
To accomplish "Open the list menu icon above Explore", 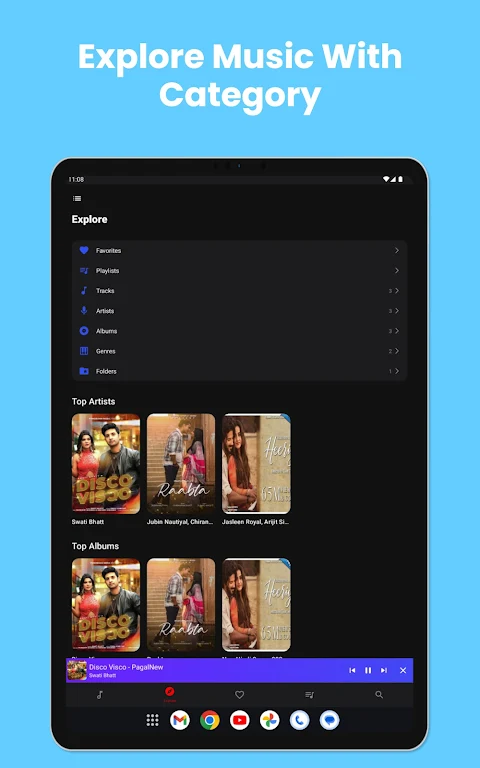I will coord(77,198).
